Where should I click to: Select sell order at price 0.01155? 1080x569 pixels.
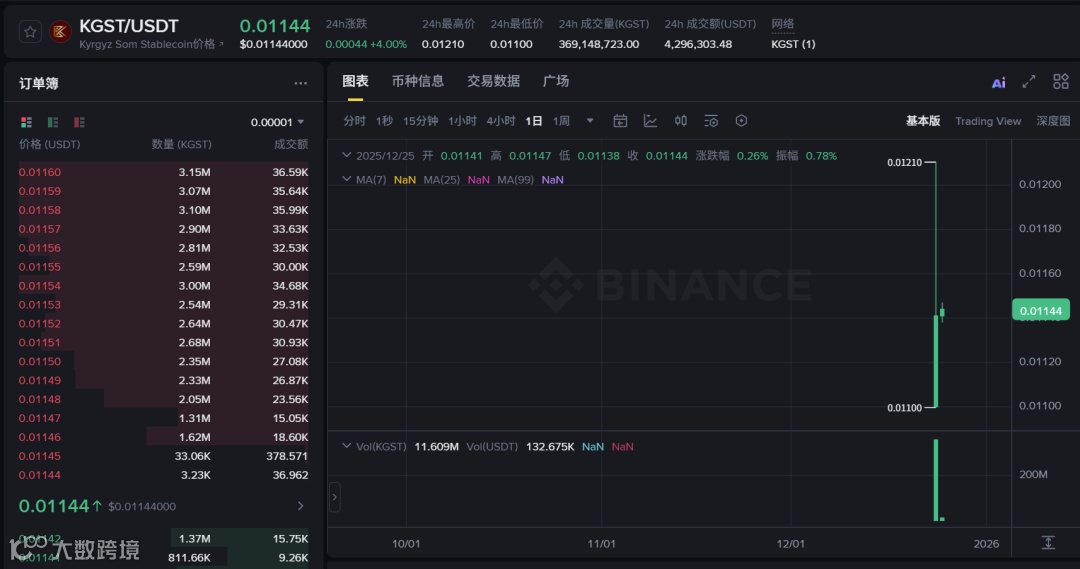point(163,267)
